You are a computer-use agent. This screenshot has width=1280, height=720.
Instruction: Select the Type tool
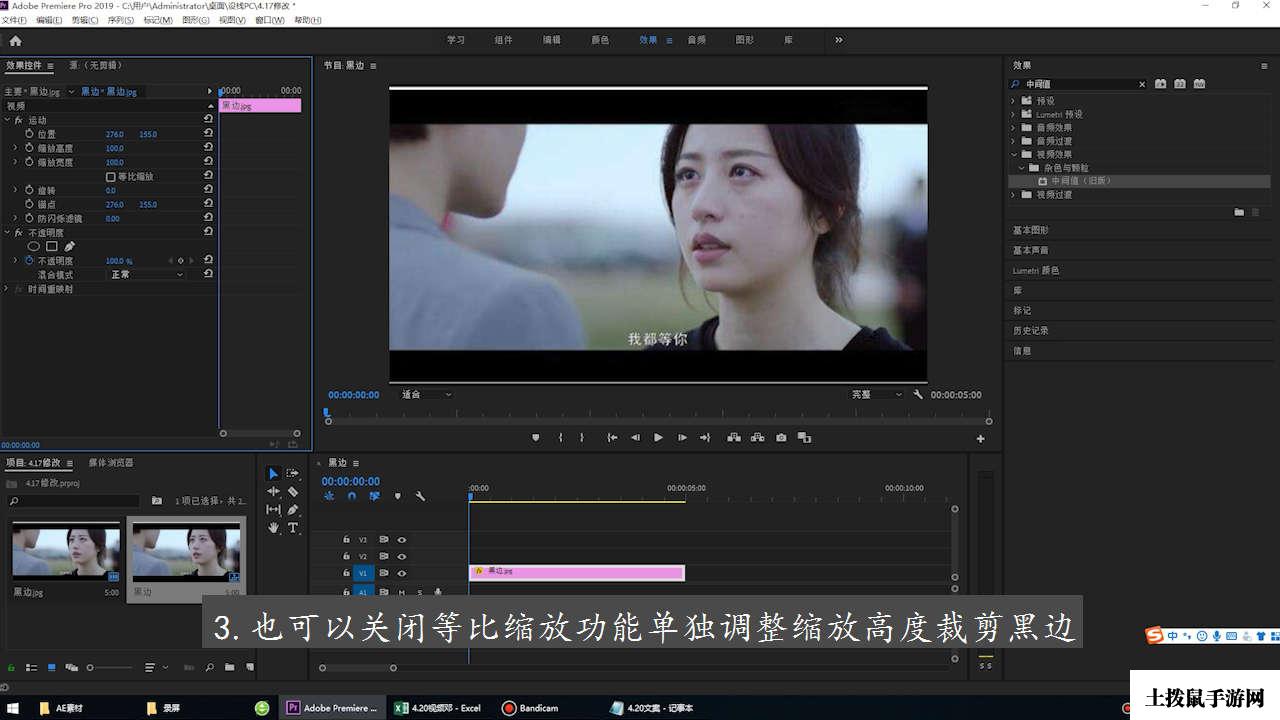click(293, 527)
